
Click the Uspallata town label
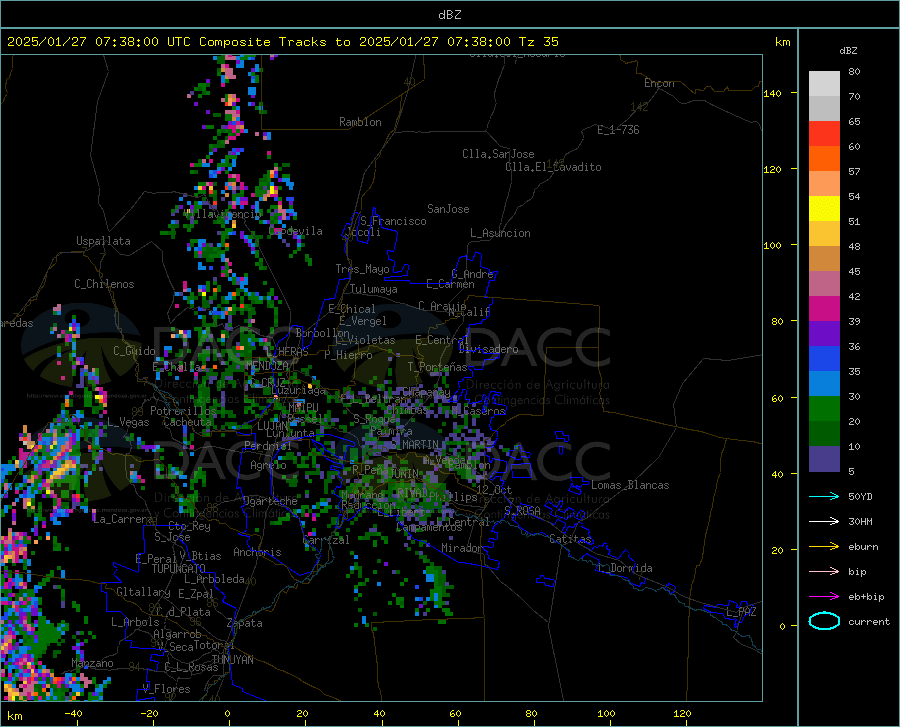coord(103,241)
